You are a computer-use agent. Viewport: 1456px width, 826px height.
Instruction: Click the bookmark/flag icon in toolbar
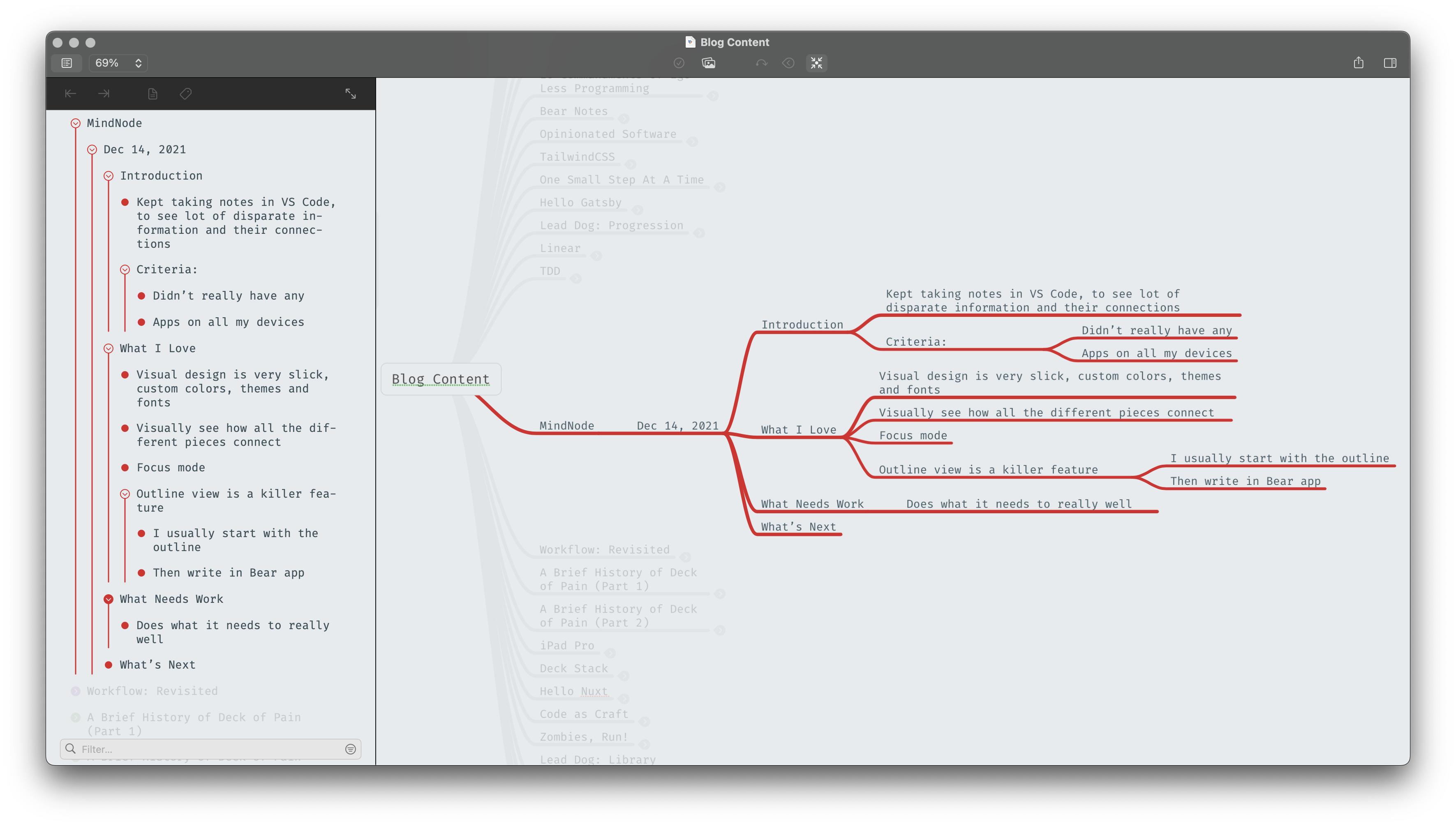point(185,93)
